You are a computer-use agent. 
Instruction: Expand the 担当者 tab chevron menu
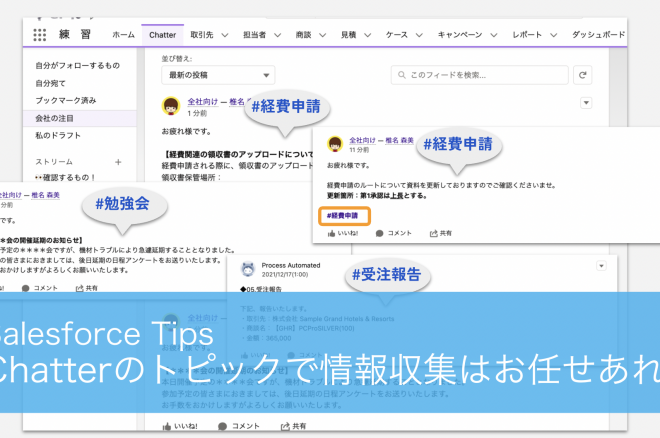click(x=278, y=35)
